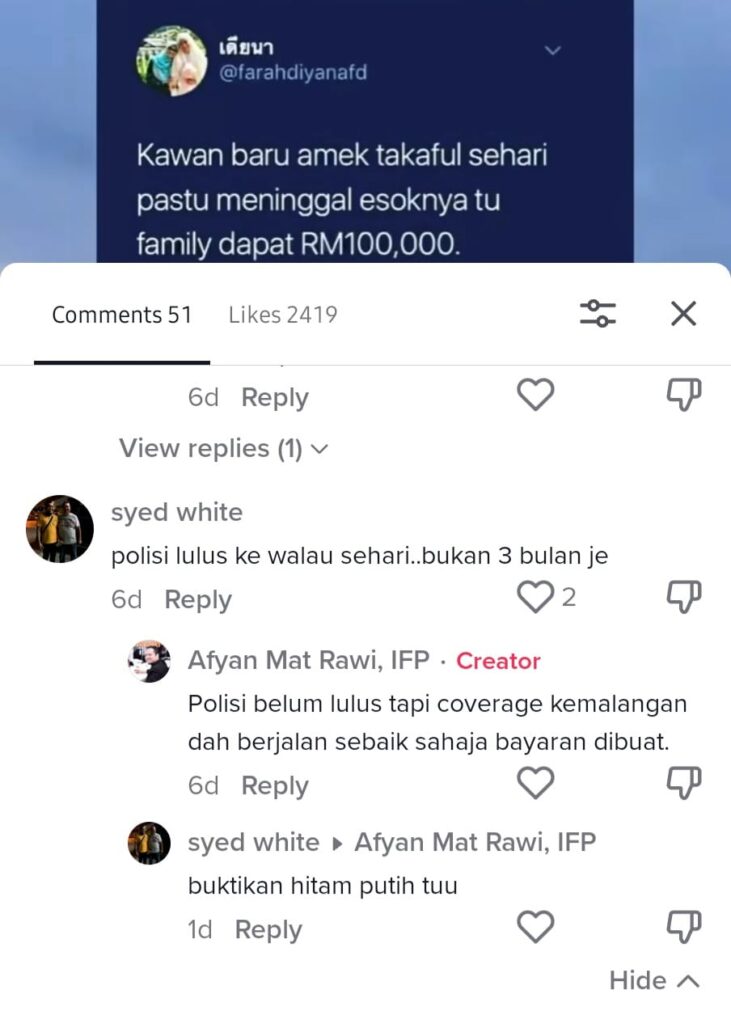
Task: Dislike the 'buktikan hitam putih tuu' reply
Action: 683,927
